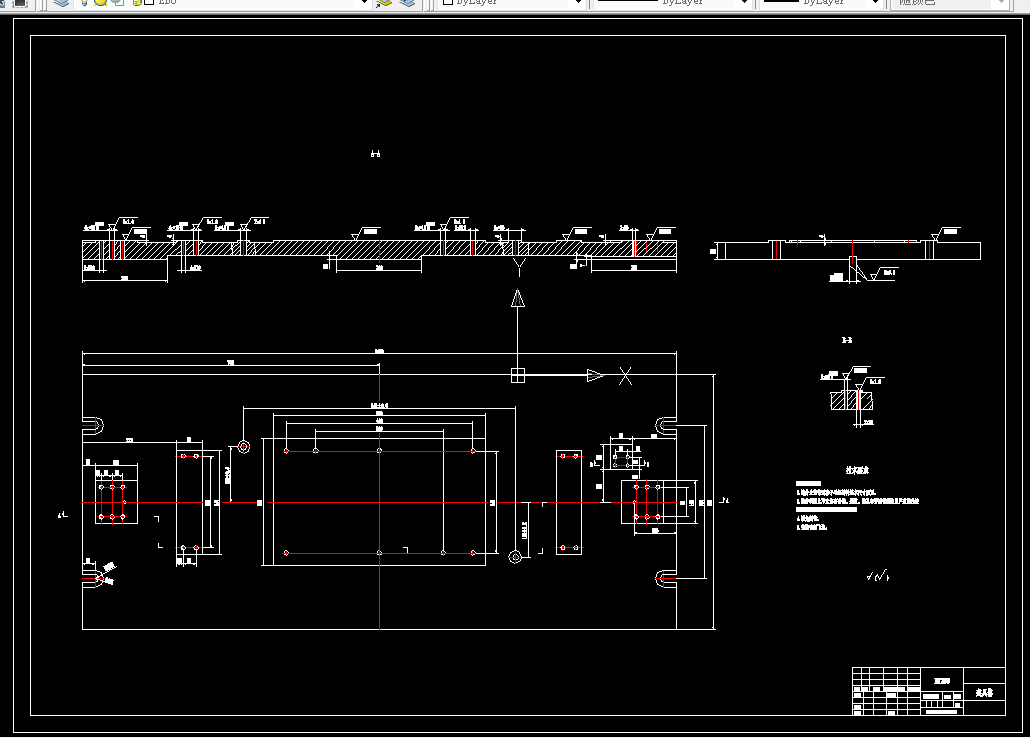The height and width of the screenshot is (738, 1030).
Task: Select the UCS Y-axis label below the section view
Action: [519, 266]
